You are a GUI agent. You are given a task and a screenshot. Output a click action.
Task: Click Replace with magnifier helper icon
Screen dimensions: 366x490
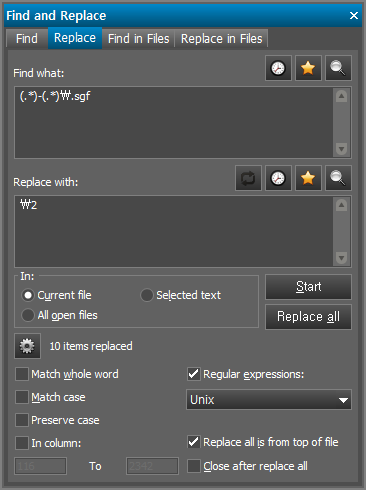pos(338,178)
